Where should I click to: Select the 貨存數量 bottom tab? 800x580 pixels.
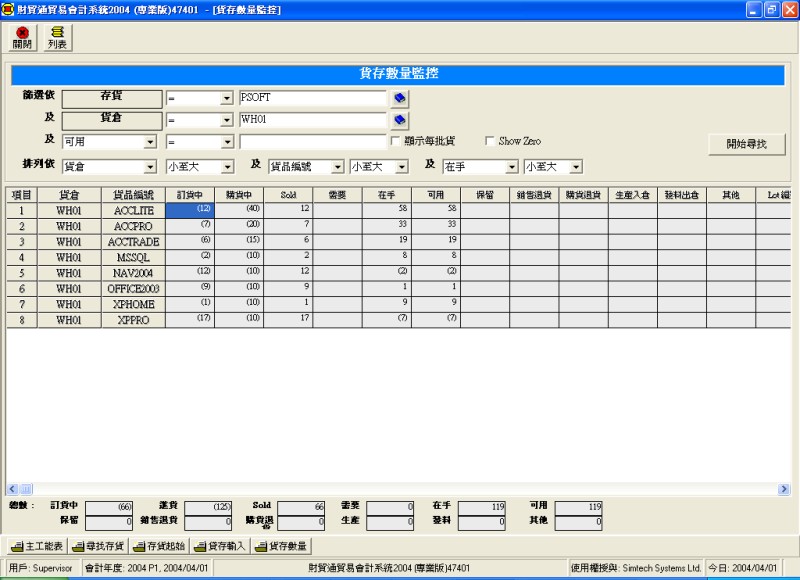282,546
